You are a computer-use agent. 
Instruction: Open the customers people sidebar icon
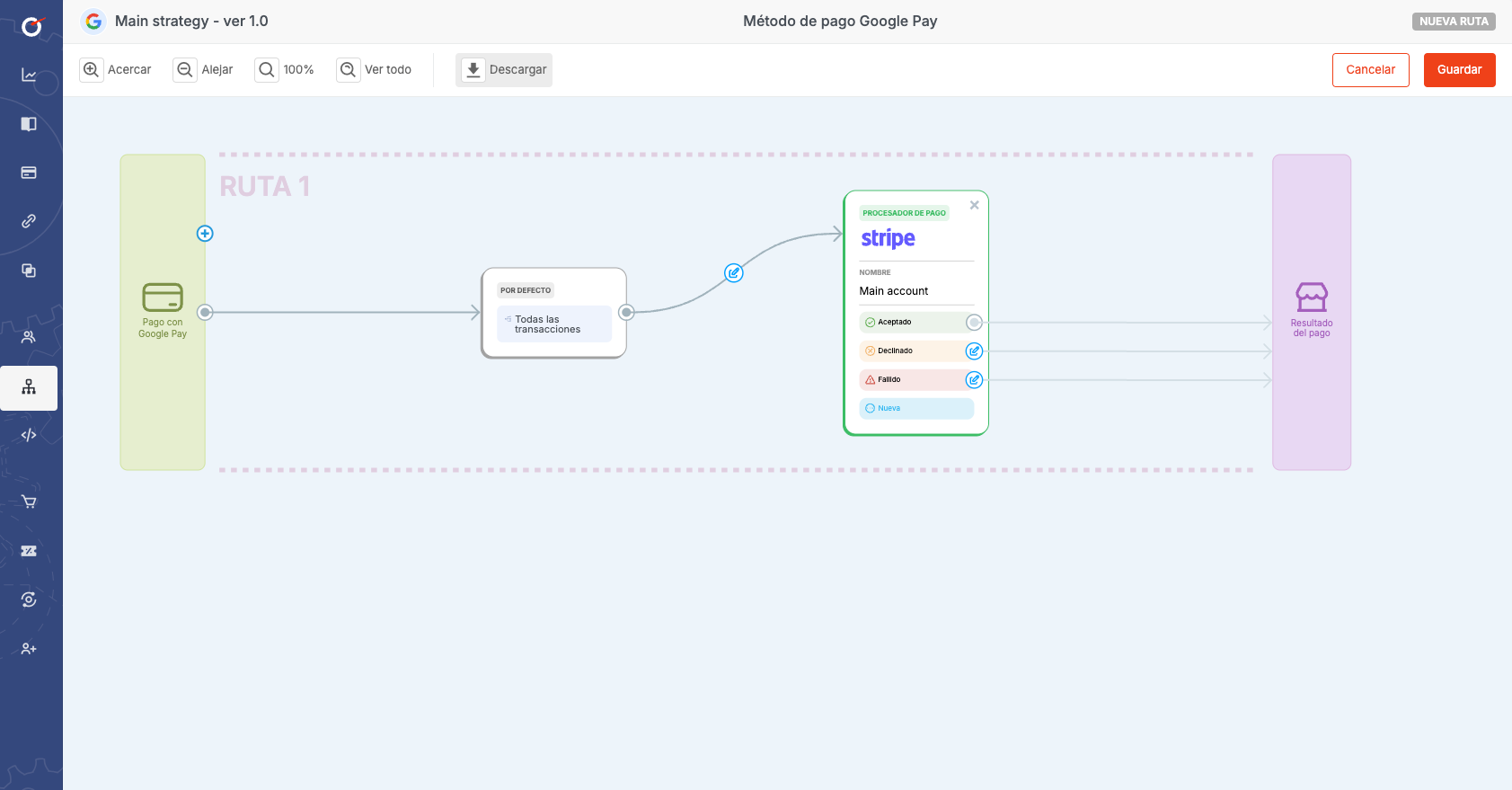(x=29, y=337)
